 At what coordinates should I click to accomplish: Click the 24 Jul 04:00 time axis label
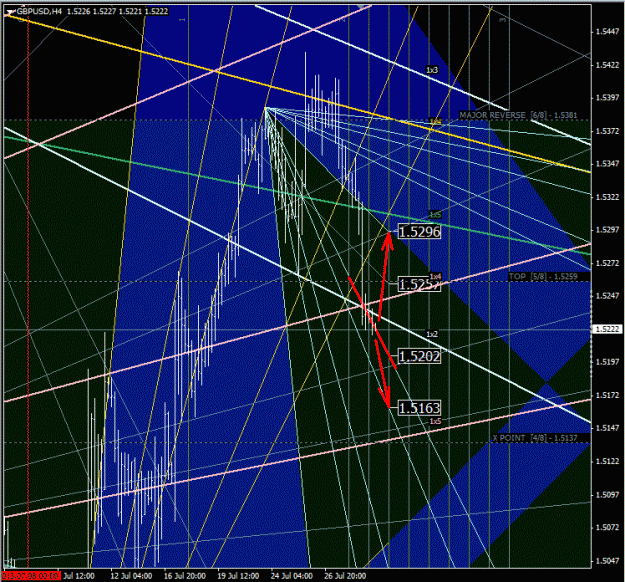tap(291, 576)
